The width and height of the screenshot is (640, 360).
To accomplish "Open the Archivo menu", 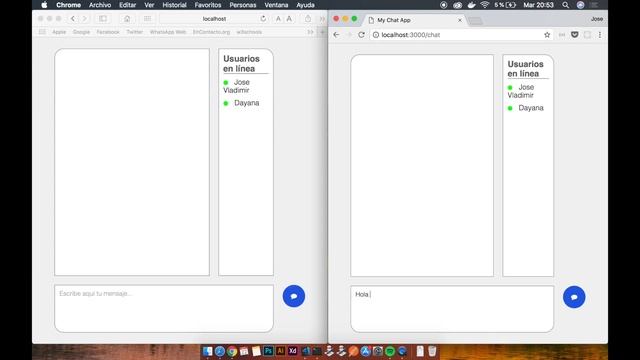I will click(100, 5).
